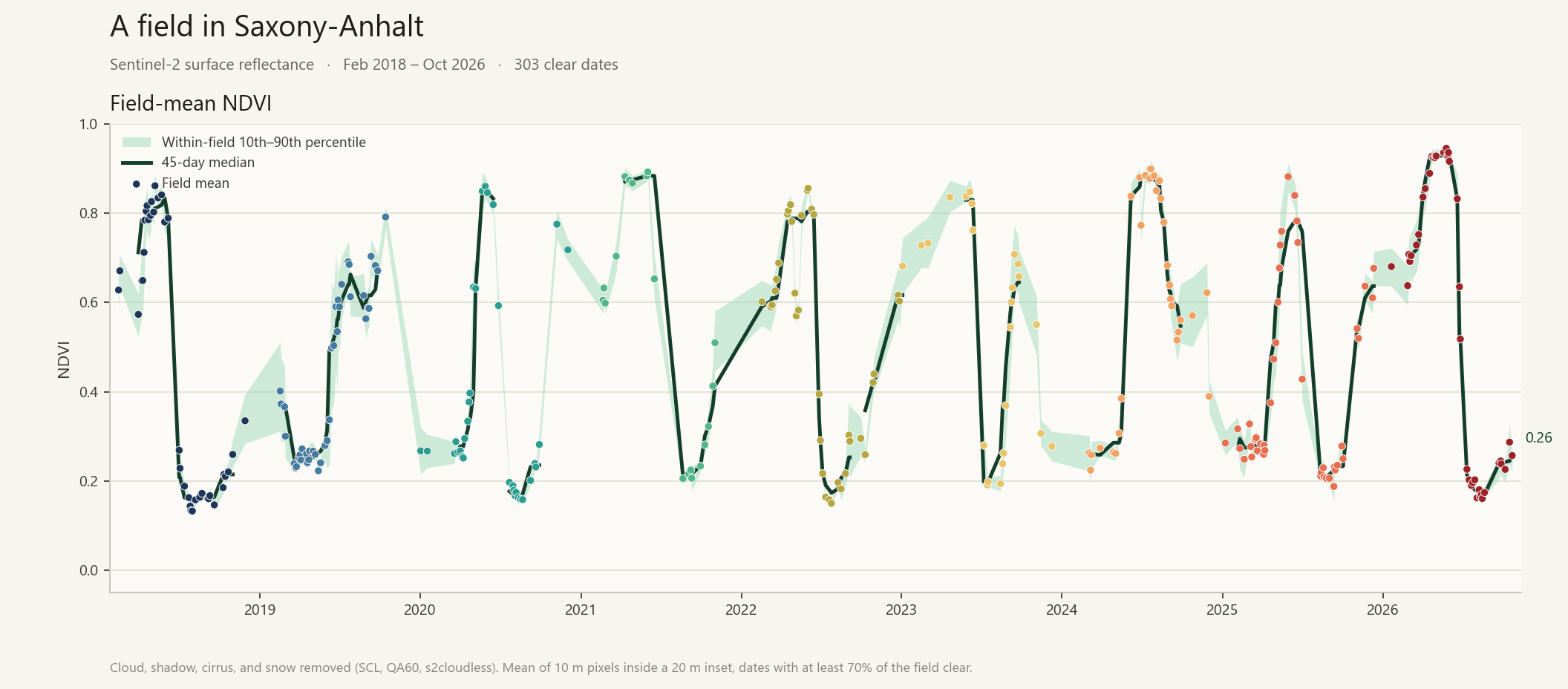Click the '2024' x-axis tick label
The height and width of the screenshot is (689, 1568).
coord(1062,610)
